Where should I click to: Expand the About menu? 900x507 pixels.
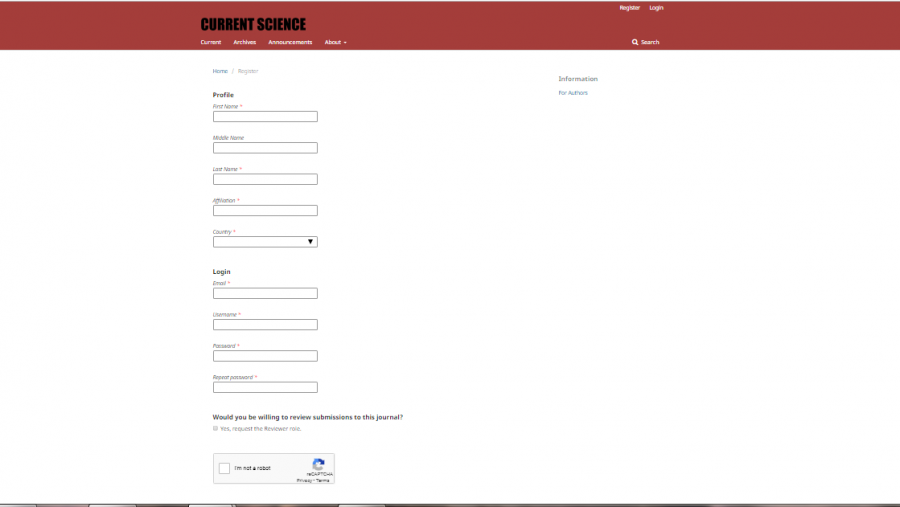(x=335, y=42)
